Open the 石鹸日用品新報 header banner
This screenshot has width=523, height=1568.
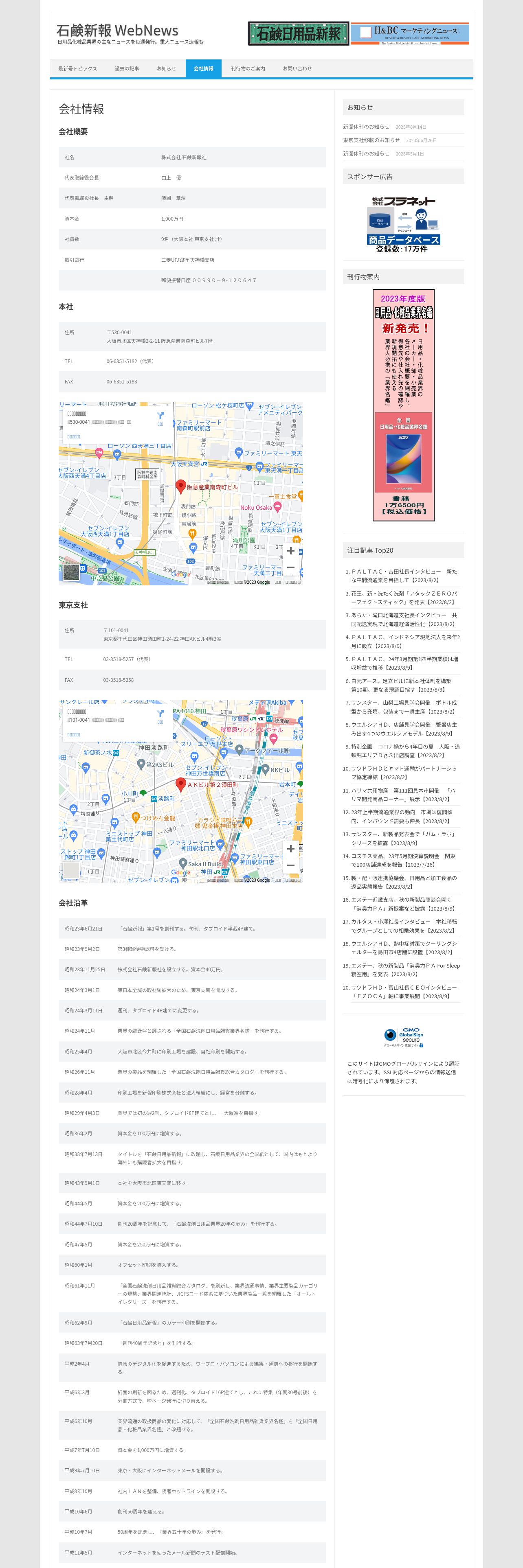coord(298,33)
